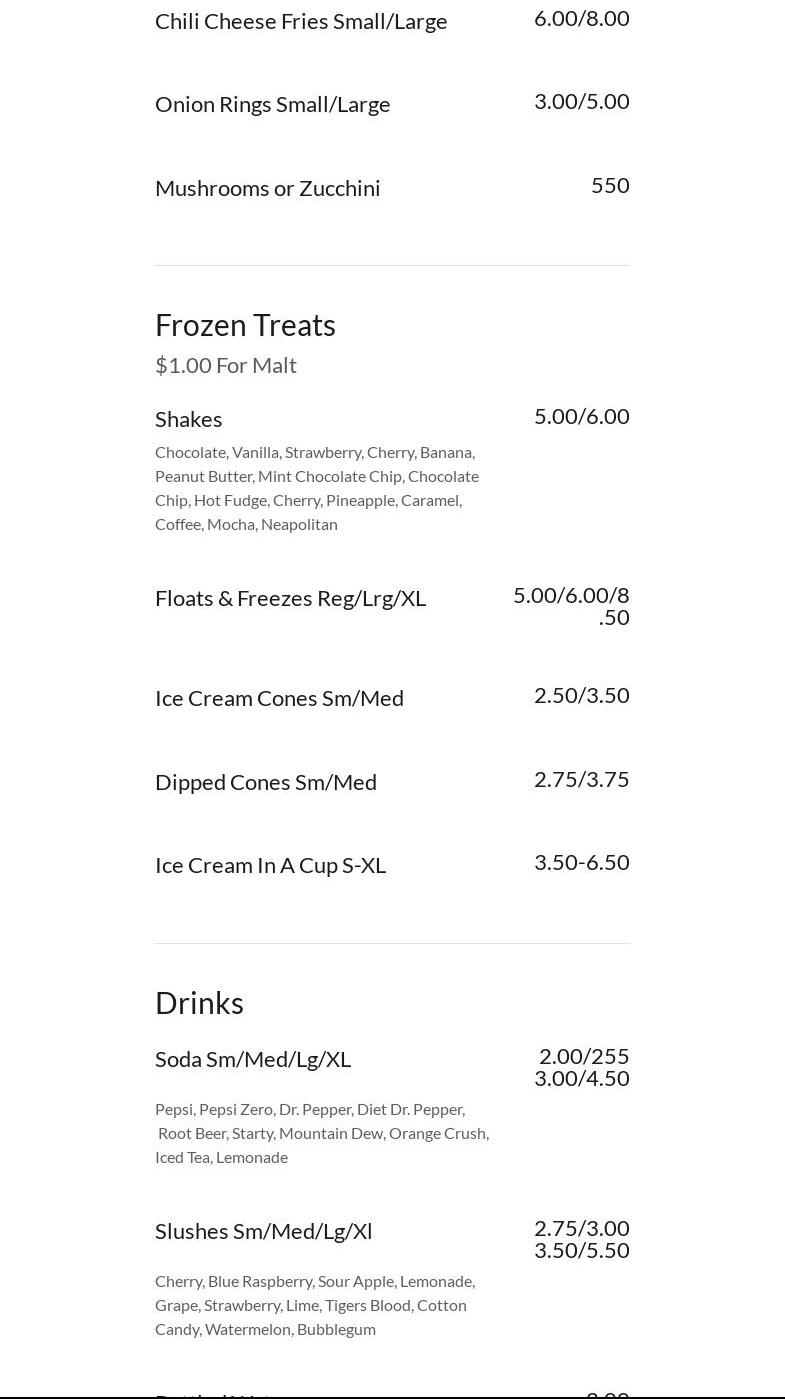Image resolution: width=785 pixels, height=1399 pixels.
Task: Click the Shakes price 5.00/6.00
Action: point(581,416)
